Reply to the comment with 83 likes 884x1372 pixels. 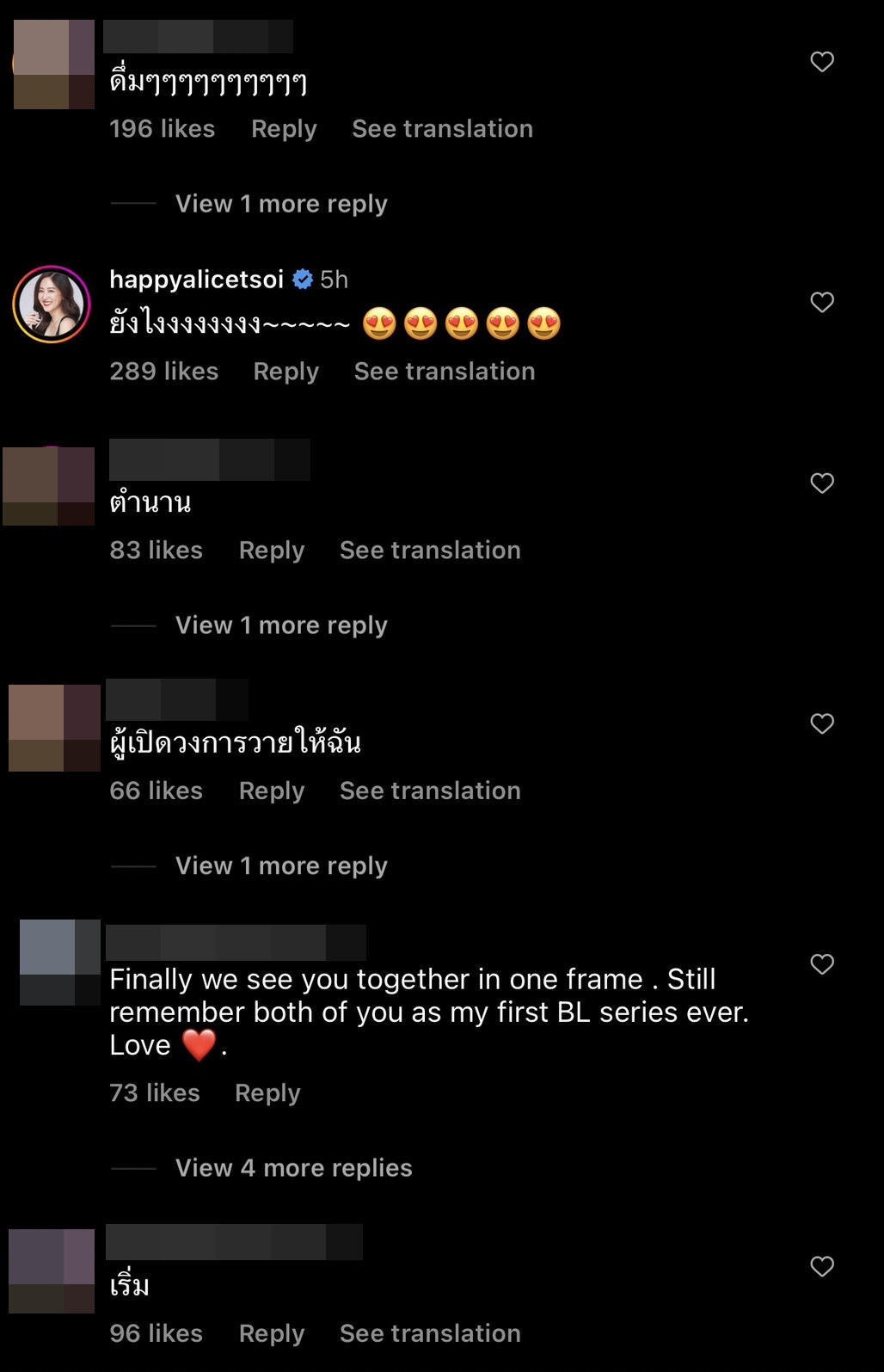point(272,551)
